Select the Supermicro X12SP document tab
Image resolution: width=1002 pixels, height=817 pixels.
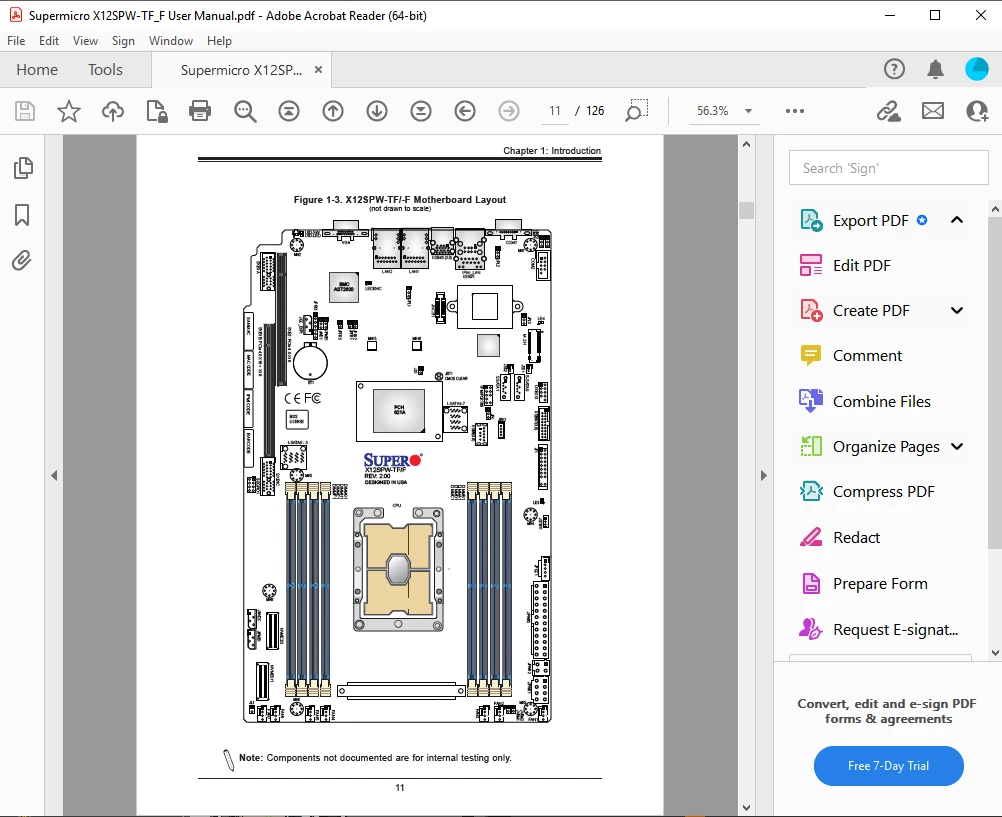pyautogui.click(x=242, y=70)
